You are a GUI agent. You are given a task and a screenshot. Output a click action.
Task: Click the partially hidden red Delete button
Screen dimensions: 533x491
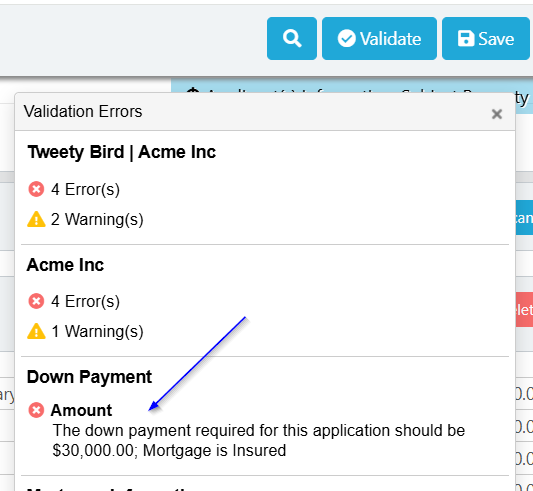524,310
